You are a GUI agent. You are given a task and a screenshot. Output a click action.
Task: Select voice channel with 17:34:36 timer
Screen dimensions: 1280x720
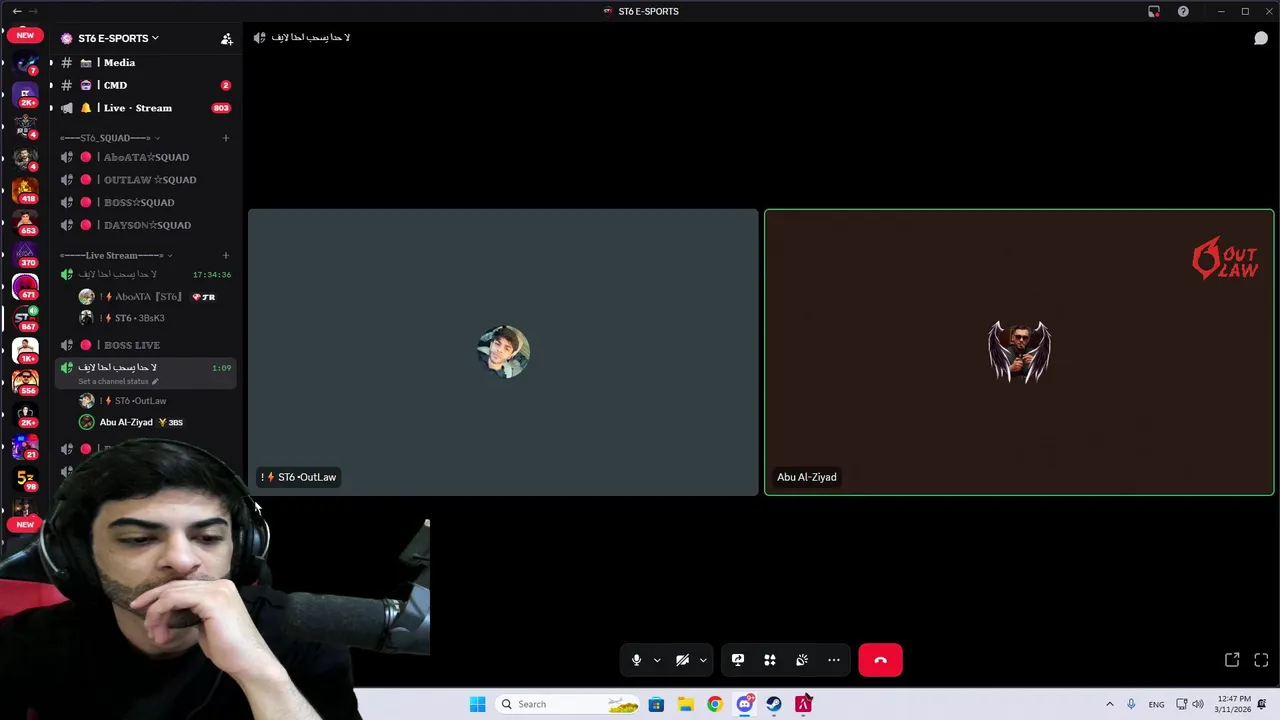[145, 274]
